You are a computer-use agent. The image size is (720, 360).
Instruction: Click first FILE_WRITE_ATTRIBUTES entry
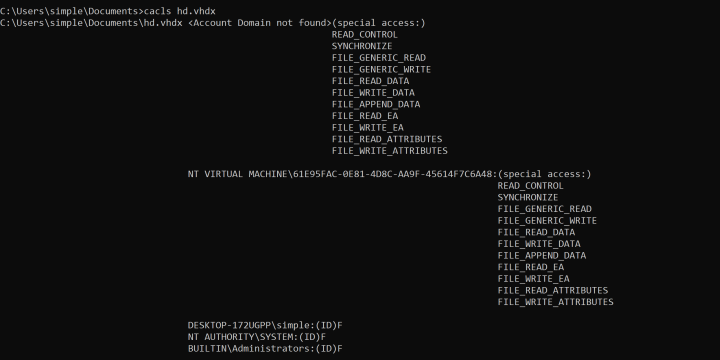pos(390,151)
